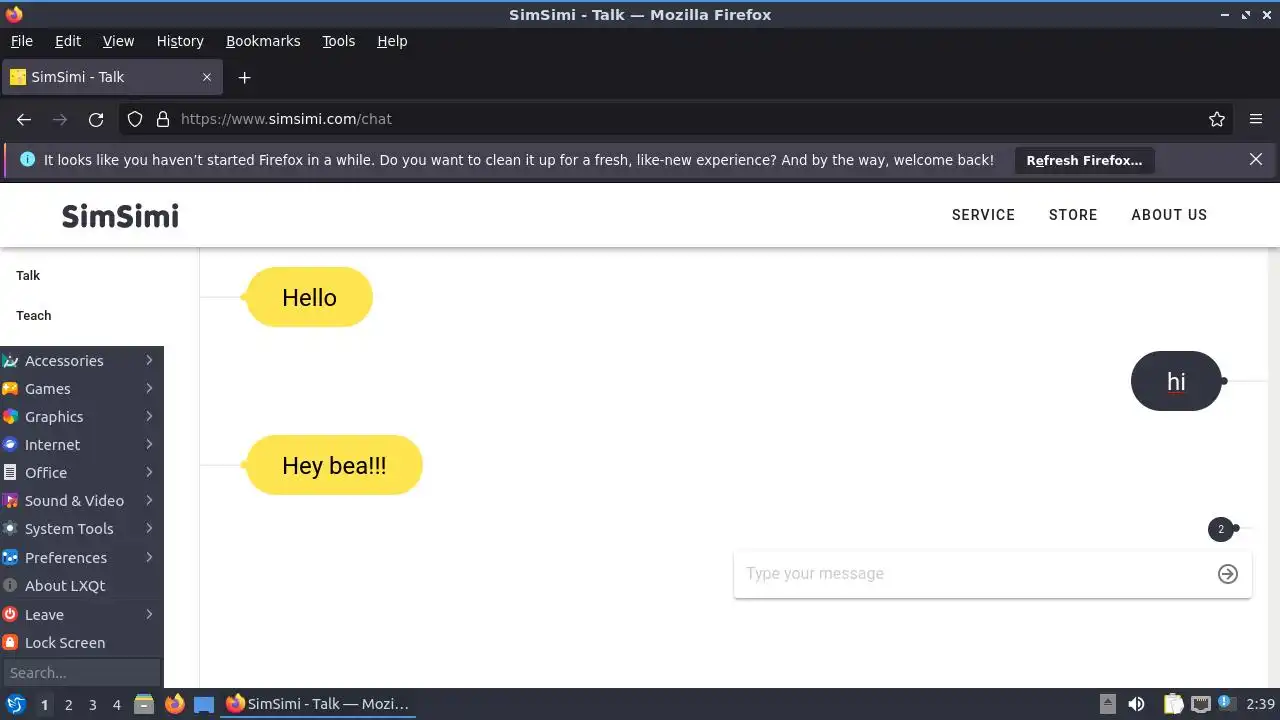Open the Tools menu
Image resolution: width=1280 pixels, height=720 pixels.
(338, 41)
